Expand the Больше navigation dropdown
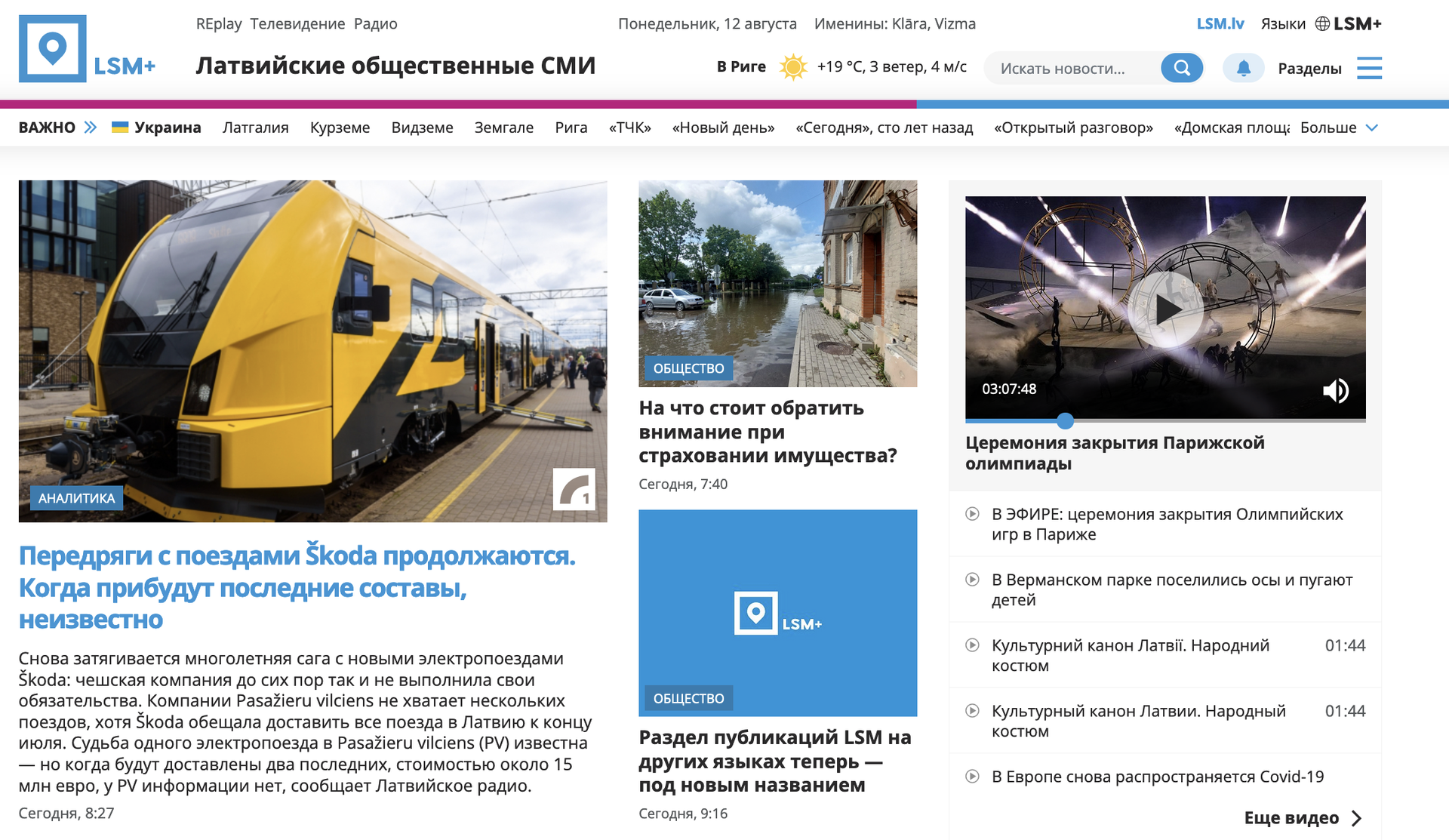The height and width of the screenshot is (840, 1449). [1339, 128]
